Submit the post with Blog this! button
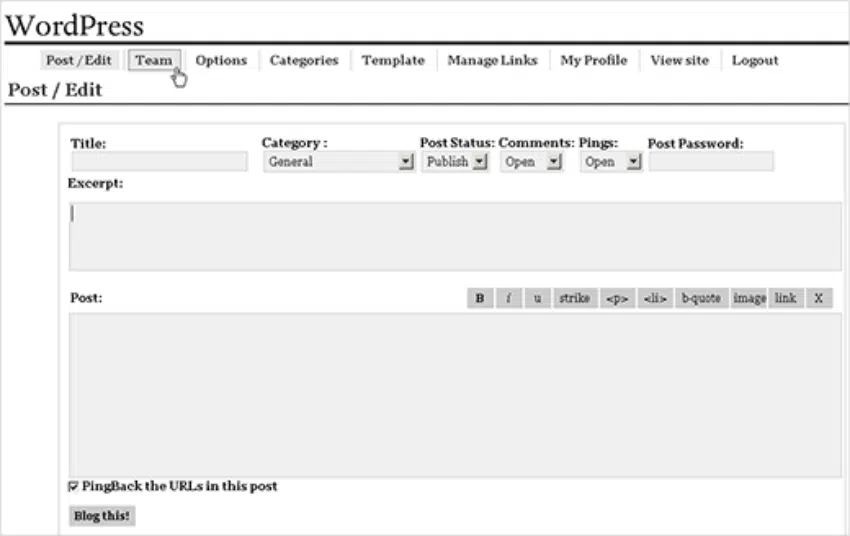 pyautogui.click(x=102, y=515)
